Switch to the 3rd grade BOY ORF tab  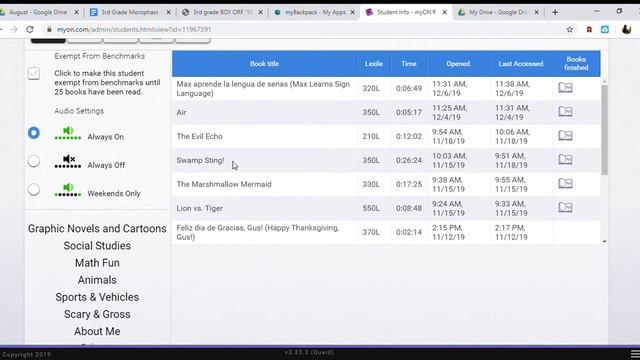[222, 12]
